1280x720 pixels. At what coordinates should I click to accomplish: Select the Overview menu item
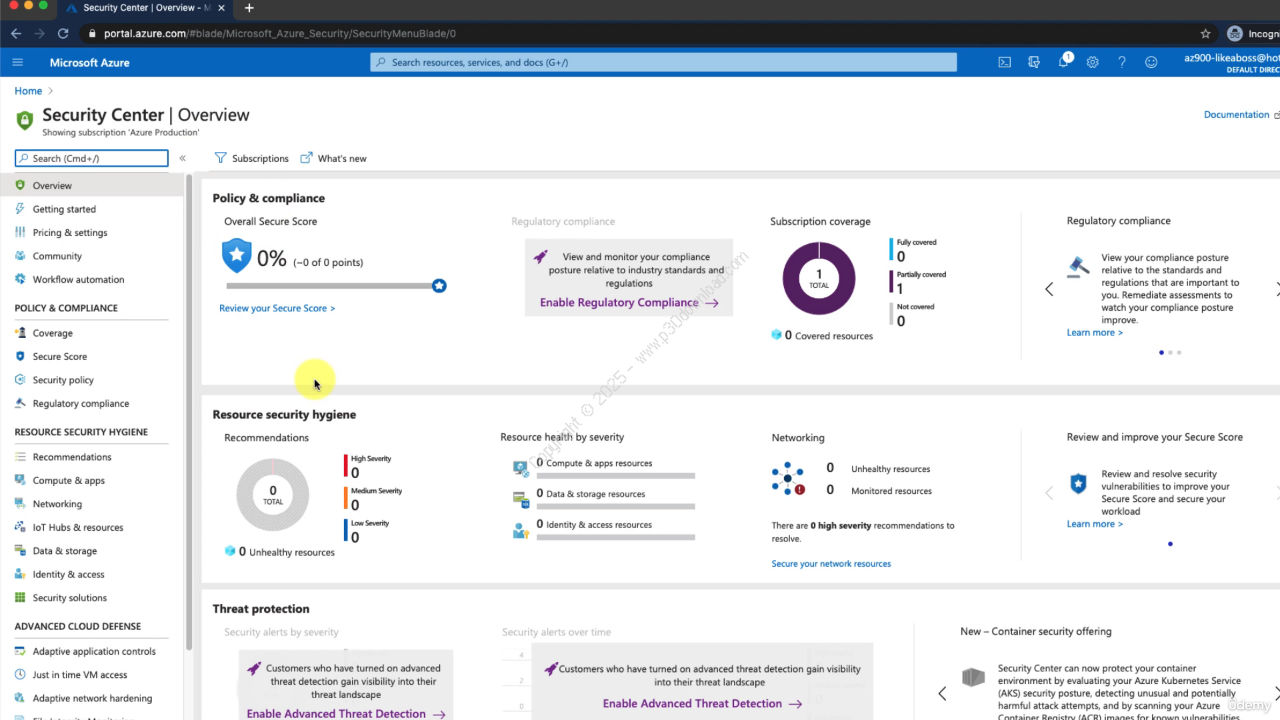93,185
